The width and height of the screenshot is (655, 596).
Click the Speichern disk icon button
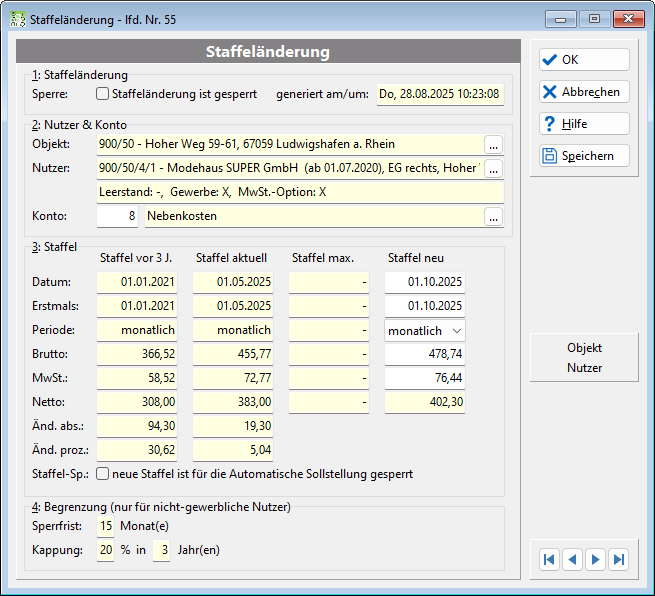(584, 156)
